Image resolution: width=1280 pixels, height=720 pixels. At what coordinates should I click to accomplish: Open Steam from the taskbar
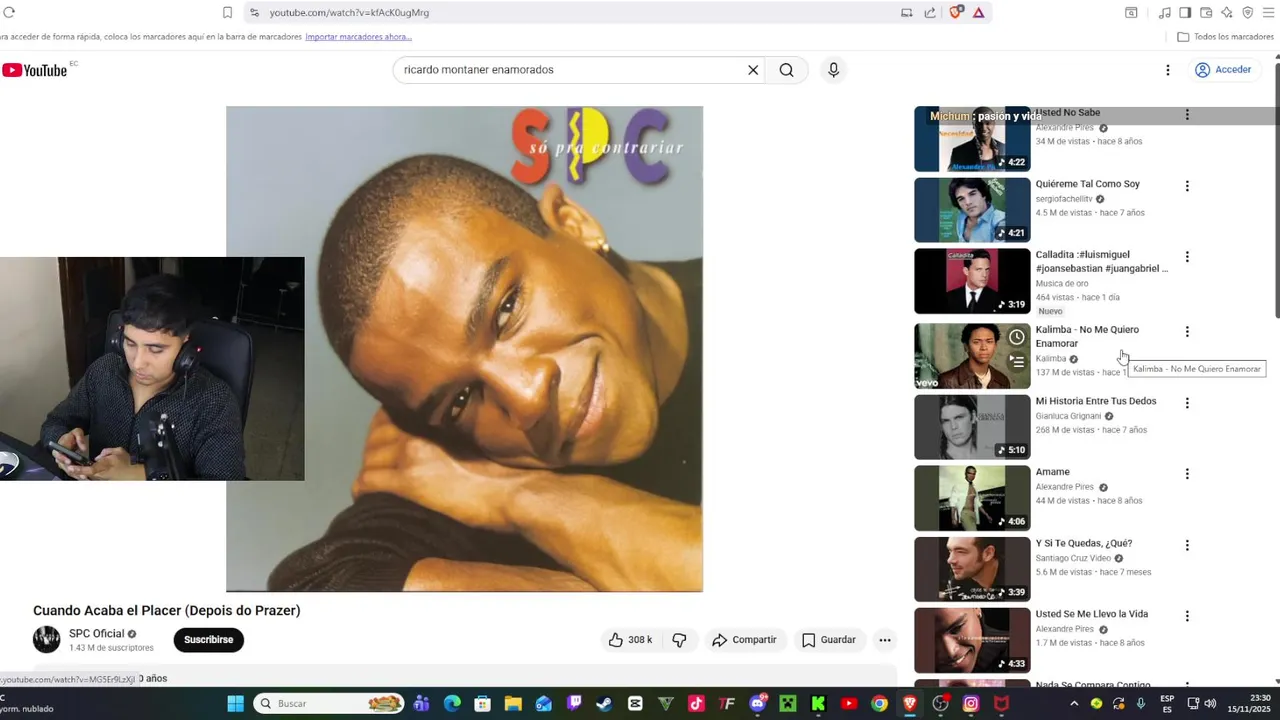click(604, 704)
